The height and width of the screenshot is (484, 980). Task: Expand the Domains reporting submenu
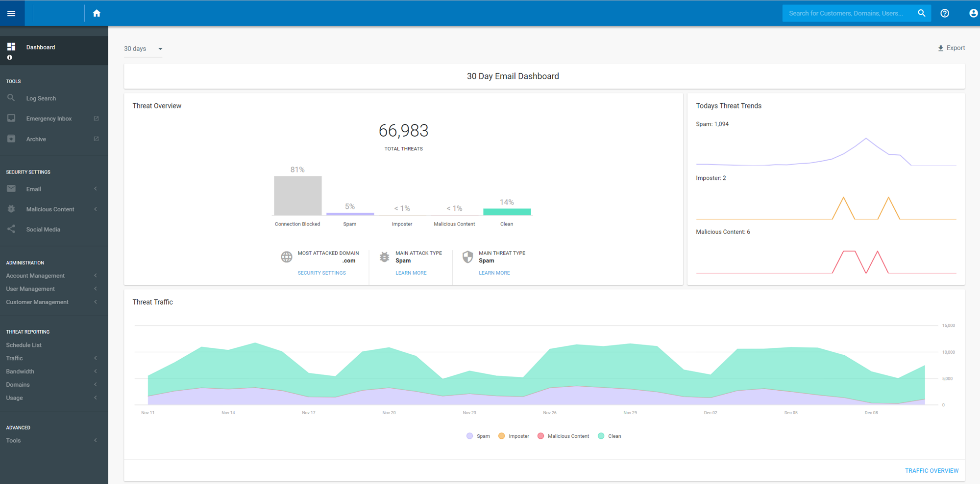[96, 385]
